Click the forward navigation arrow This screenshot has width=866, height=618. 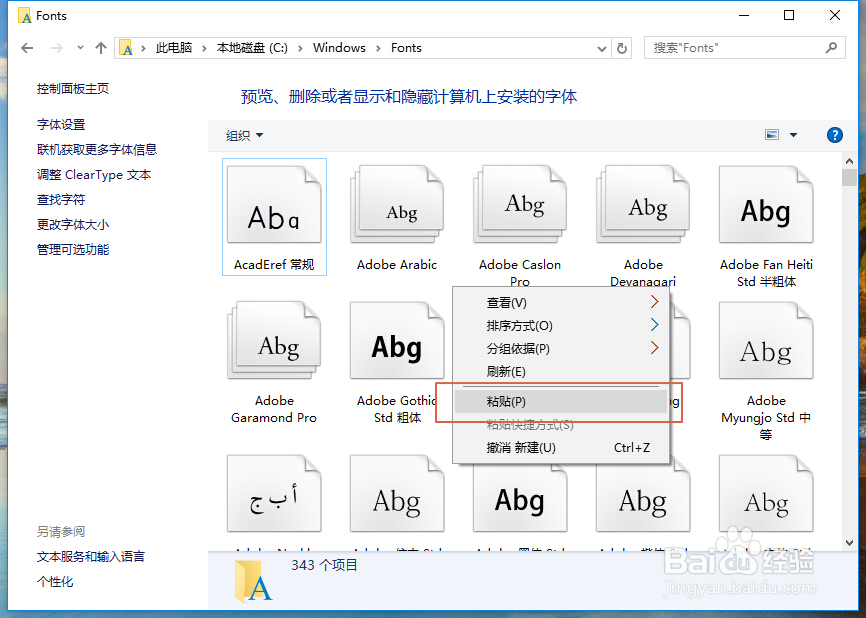(56, 48)
